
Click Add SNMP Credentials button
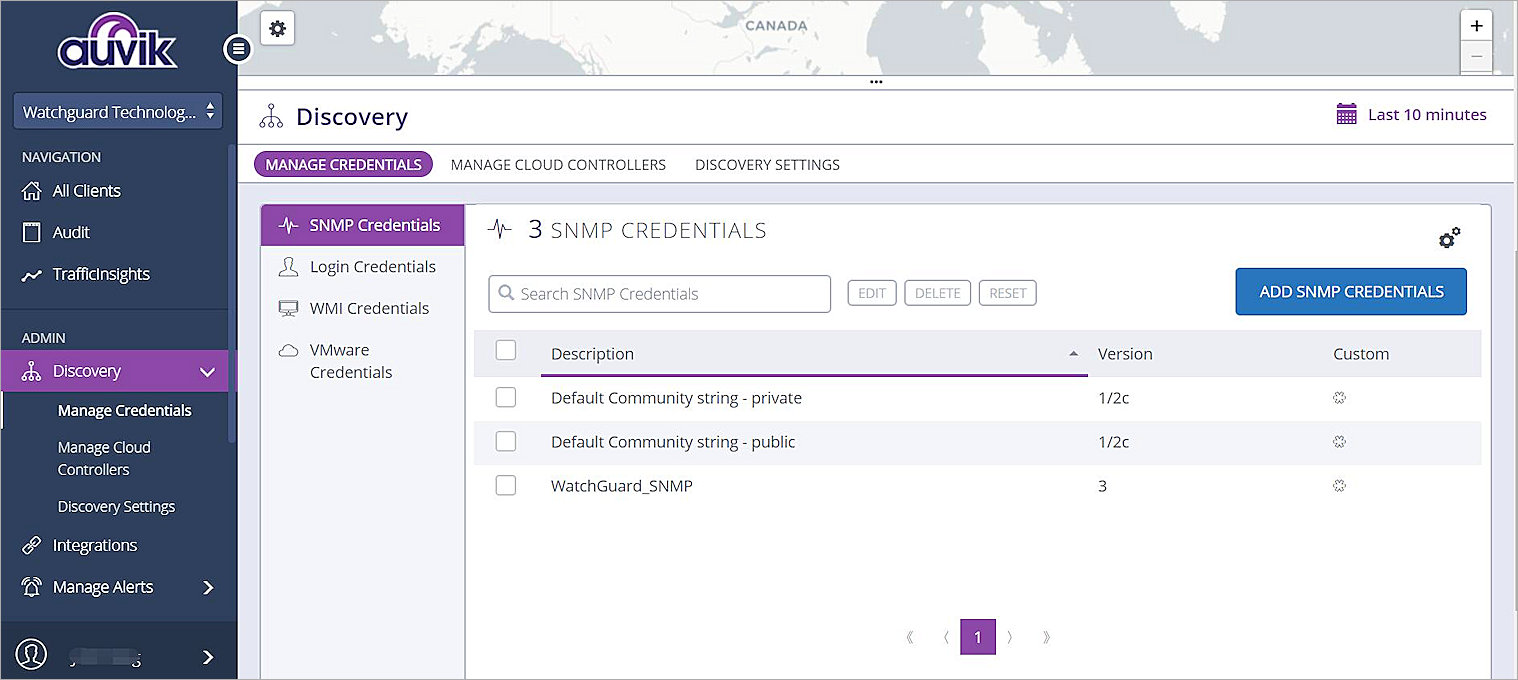click(1350, 292)
